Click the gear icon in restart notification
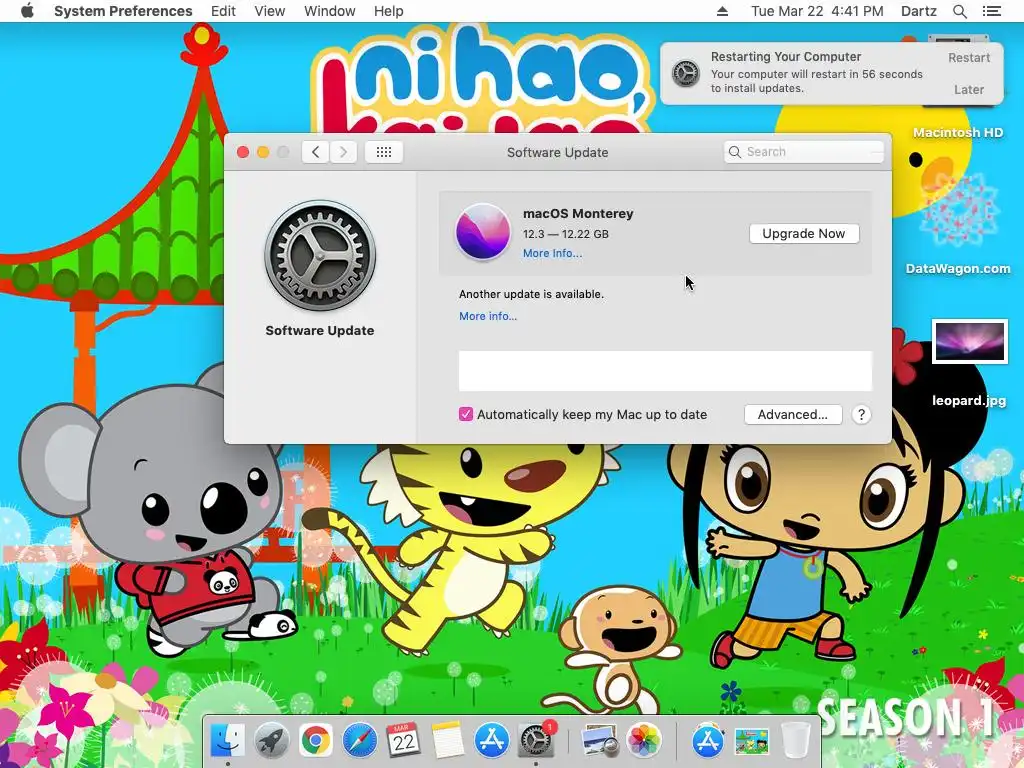Screen dimensions: 1024x768 point(686,73)
